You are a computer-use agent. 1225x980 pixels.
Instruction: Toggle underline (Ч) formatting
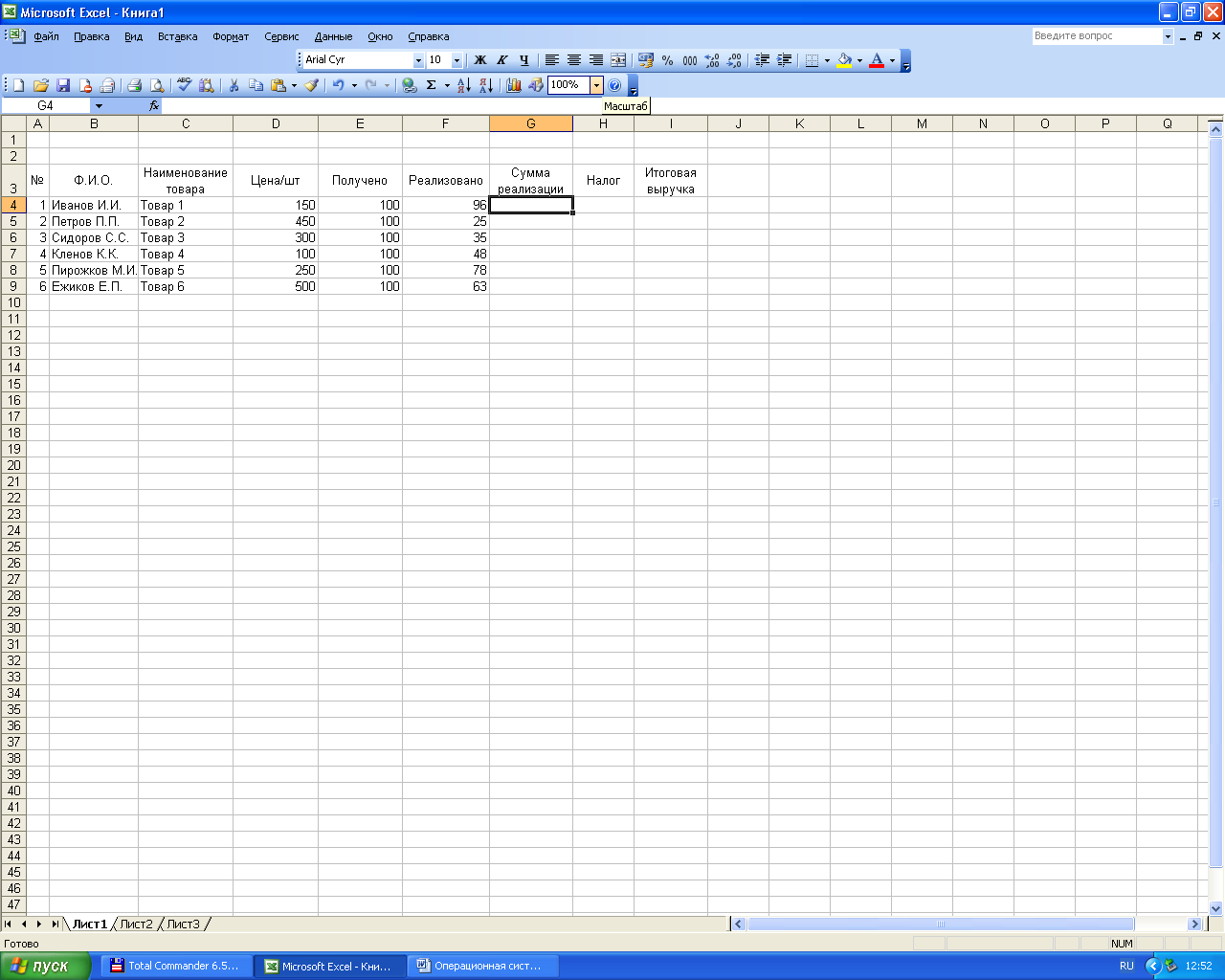523,60
